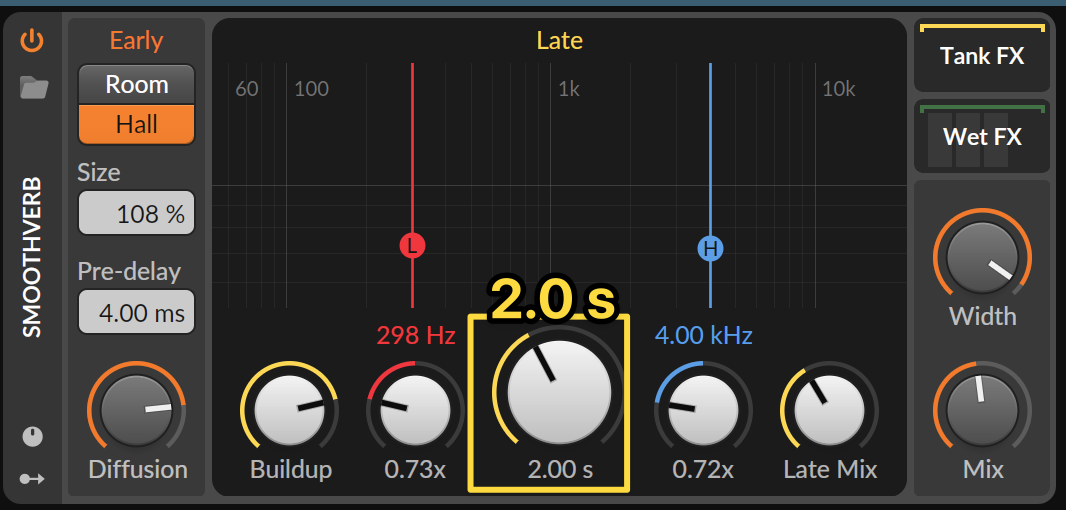This screenshot has width=1066, height=510.
Task: Click the Early section label
Action: (x=137, y=41)
